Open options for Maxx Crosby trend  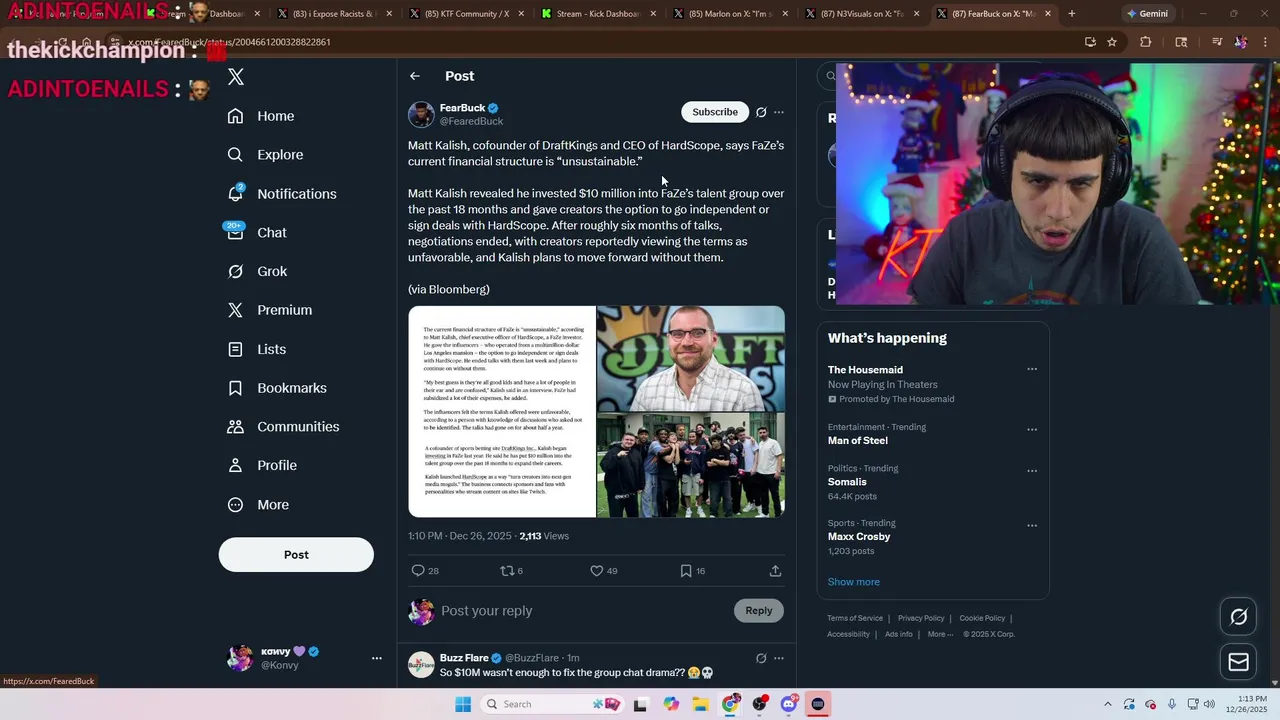[x=1032, y=526]
